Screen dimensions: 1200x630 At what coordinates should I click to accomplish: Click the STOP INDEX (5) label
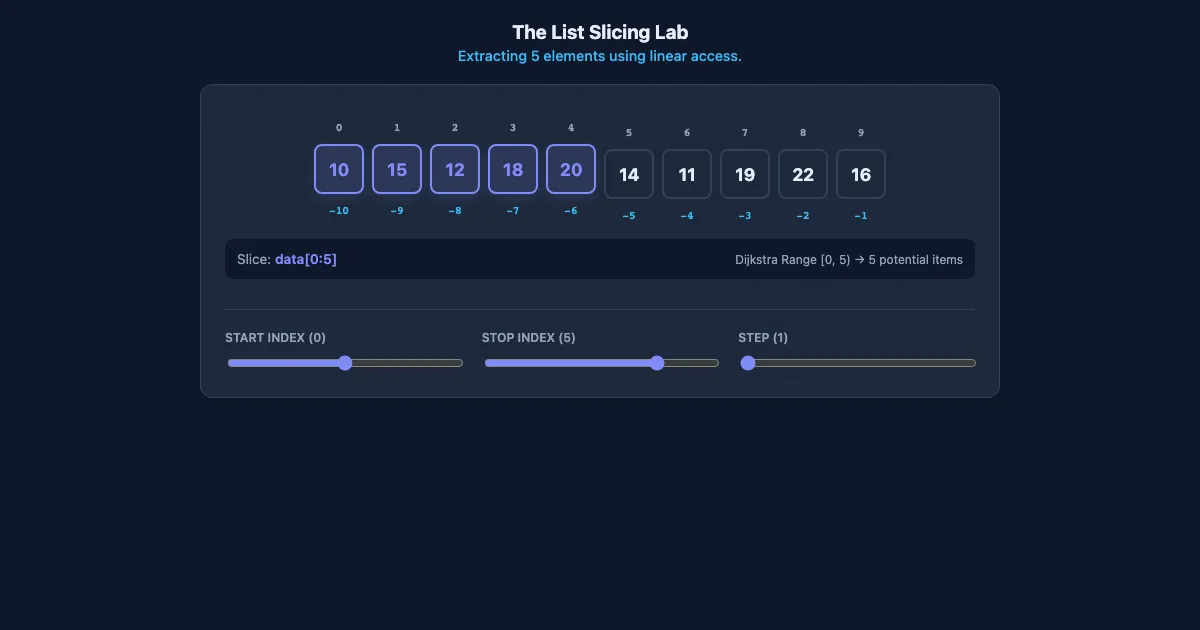coord(528,337)
